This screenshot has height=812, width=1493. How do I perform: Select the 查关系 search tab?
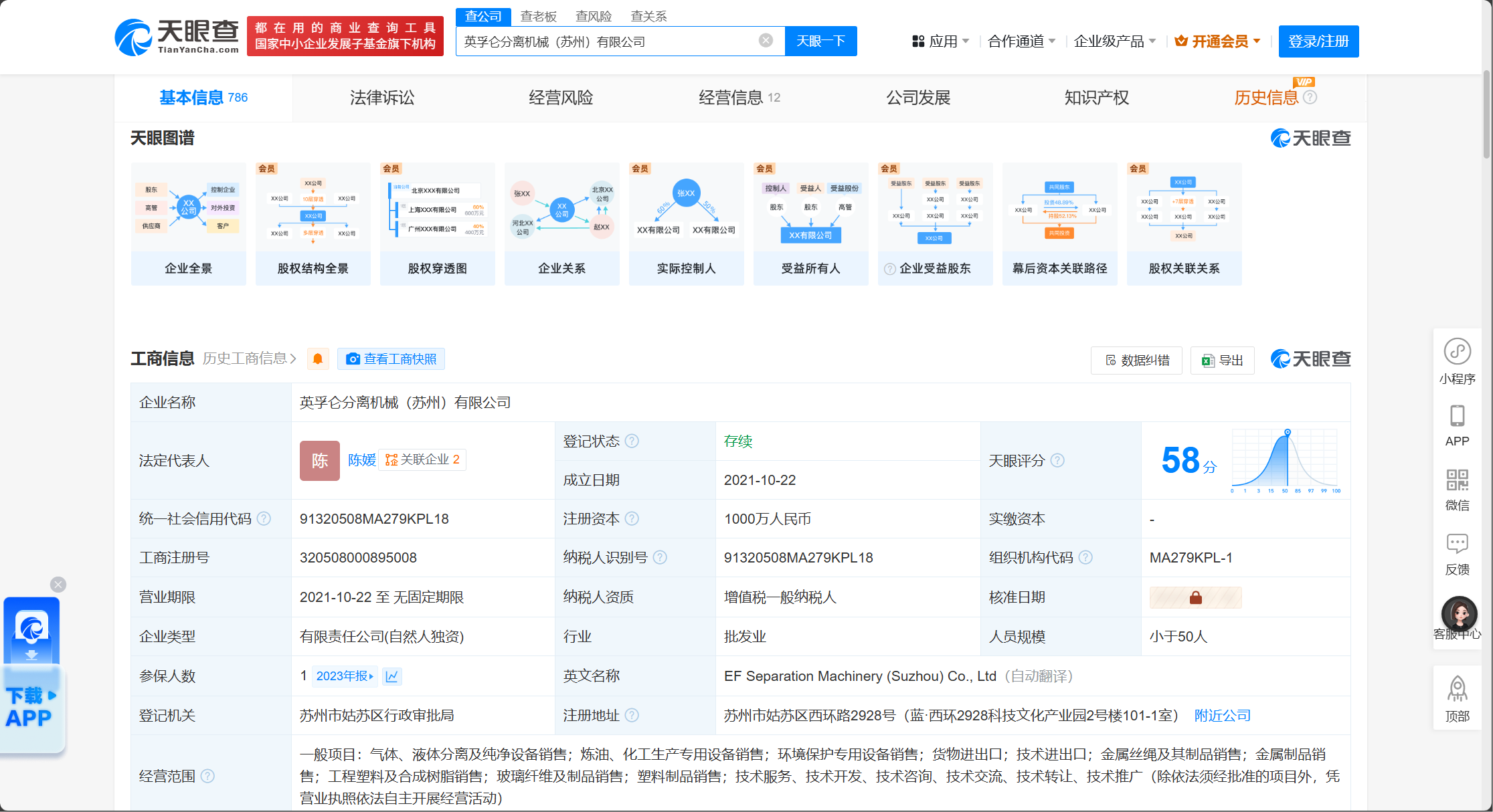pos(648,17)
